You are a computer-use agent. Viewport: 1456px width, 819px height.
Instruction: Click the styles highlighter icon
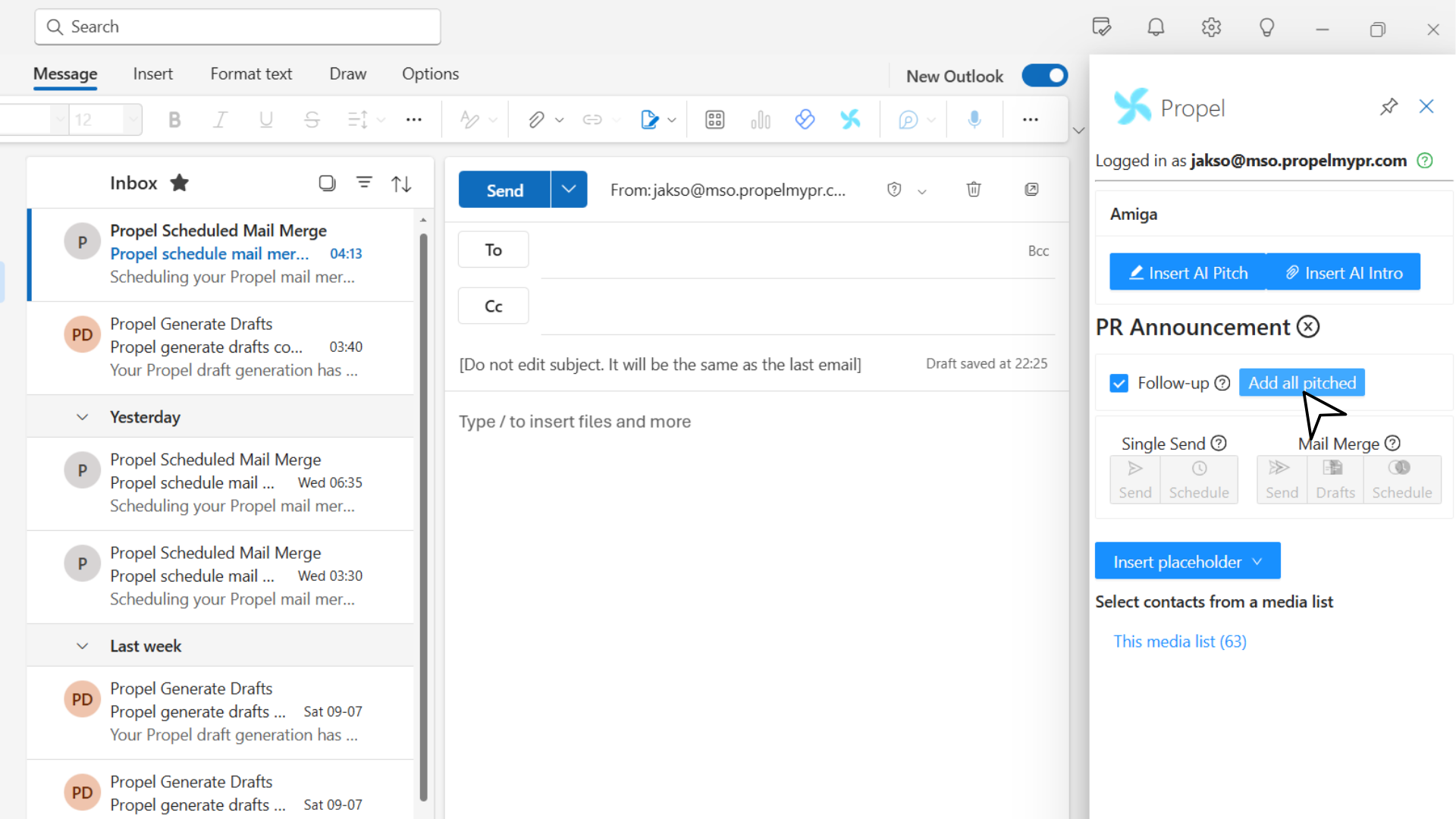coord(469,120)
